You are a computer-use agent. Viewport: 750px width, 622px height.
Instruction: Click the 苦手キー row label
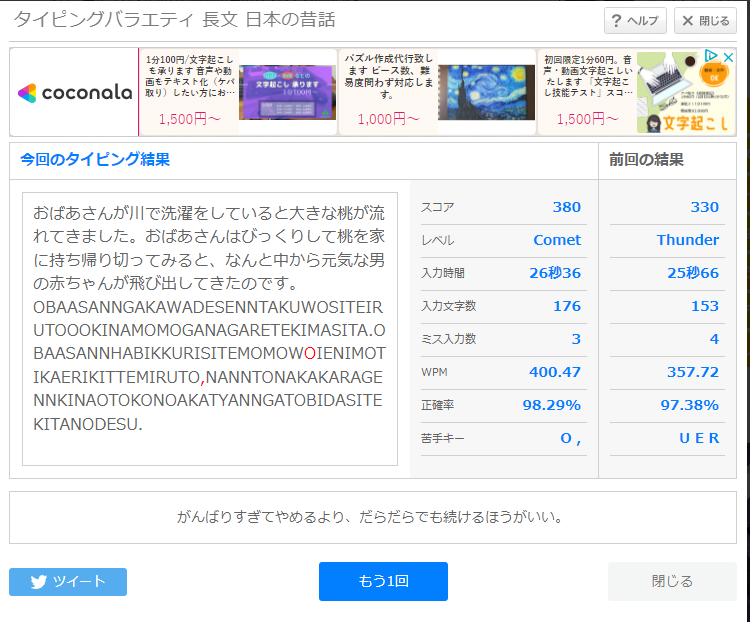click(x=442, y=438)
